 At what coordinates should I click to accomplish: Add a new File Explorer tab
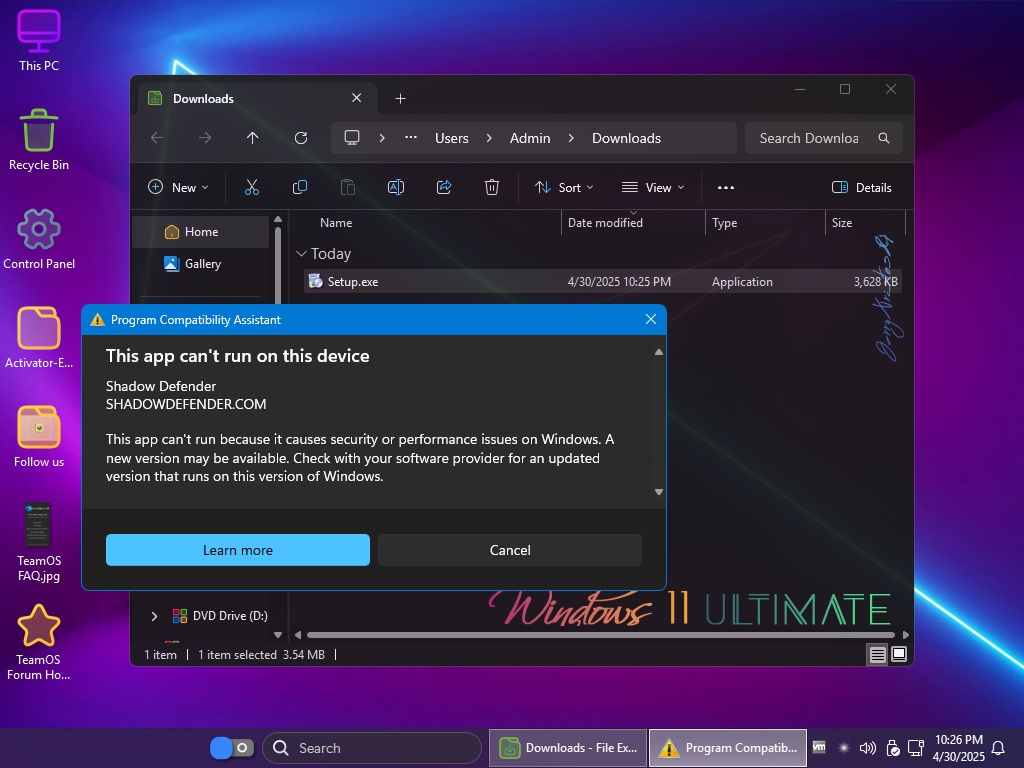400,99
